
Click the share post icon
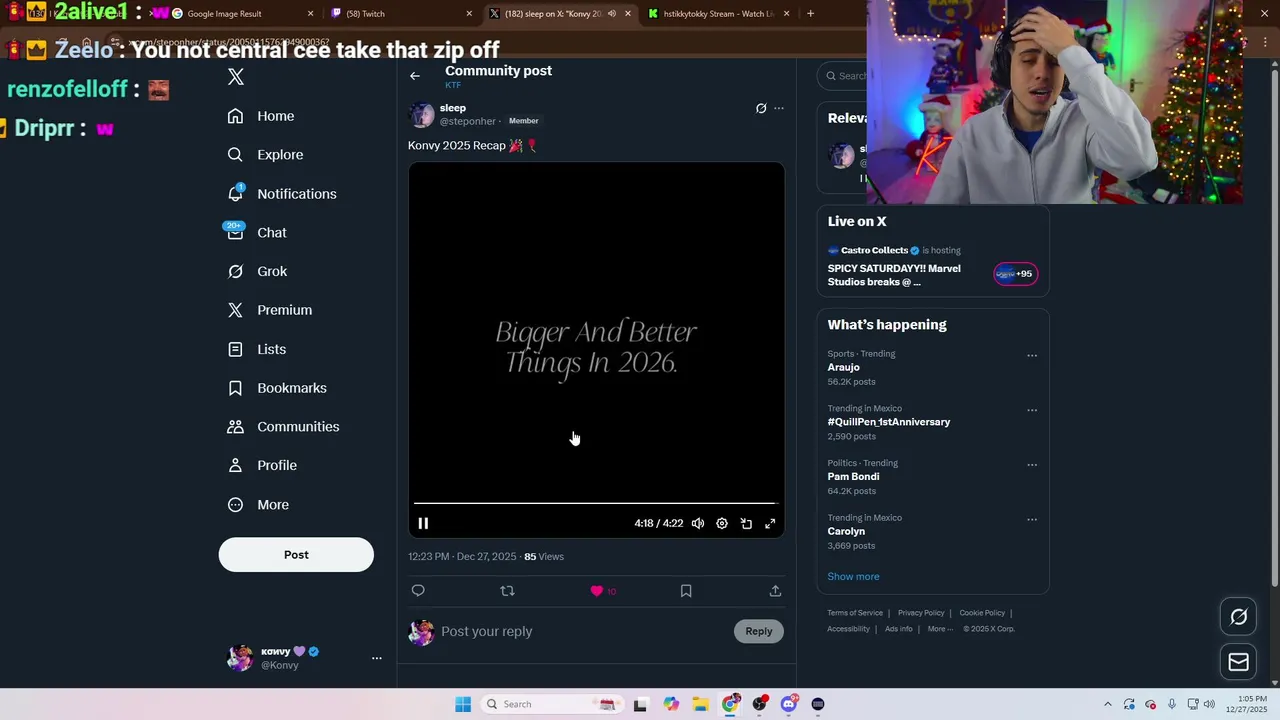coord(775,591)
